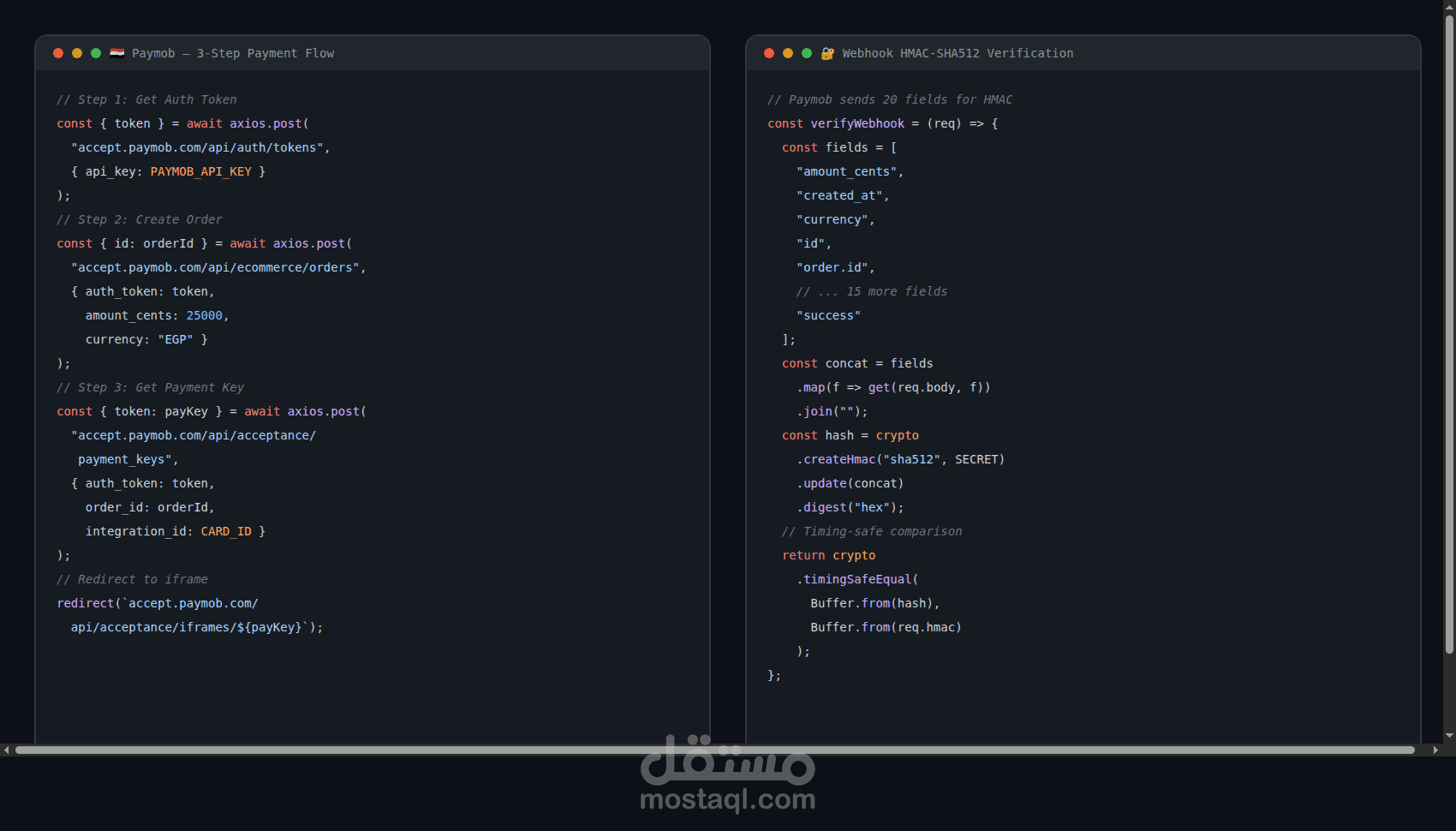This screenshot has width=1456, height=831.
Task: Click the line "order_id: orderId,"
Action: pyautogui.click(x=150, y=507)
